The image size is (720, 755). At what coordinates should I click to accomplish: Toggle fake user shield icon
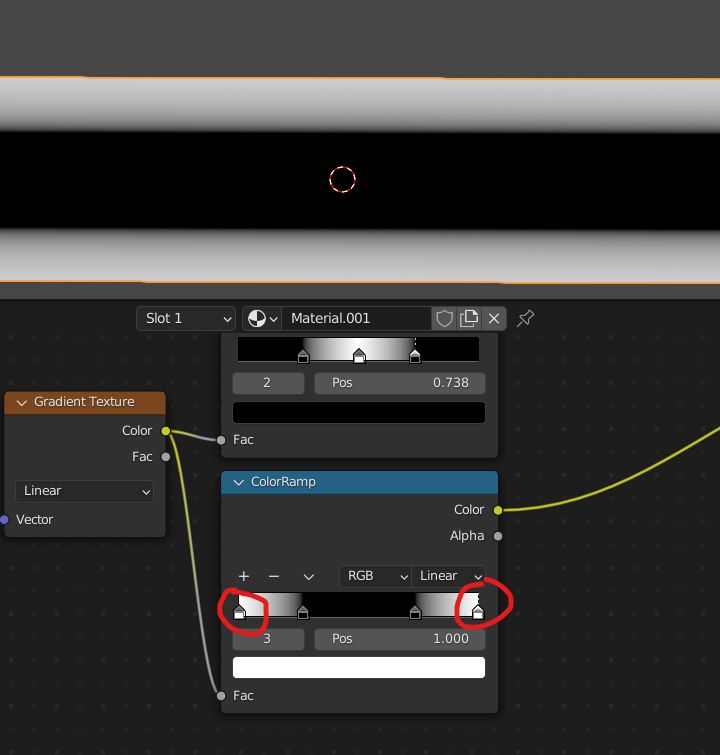click(x=444, y=318)
